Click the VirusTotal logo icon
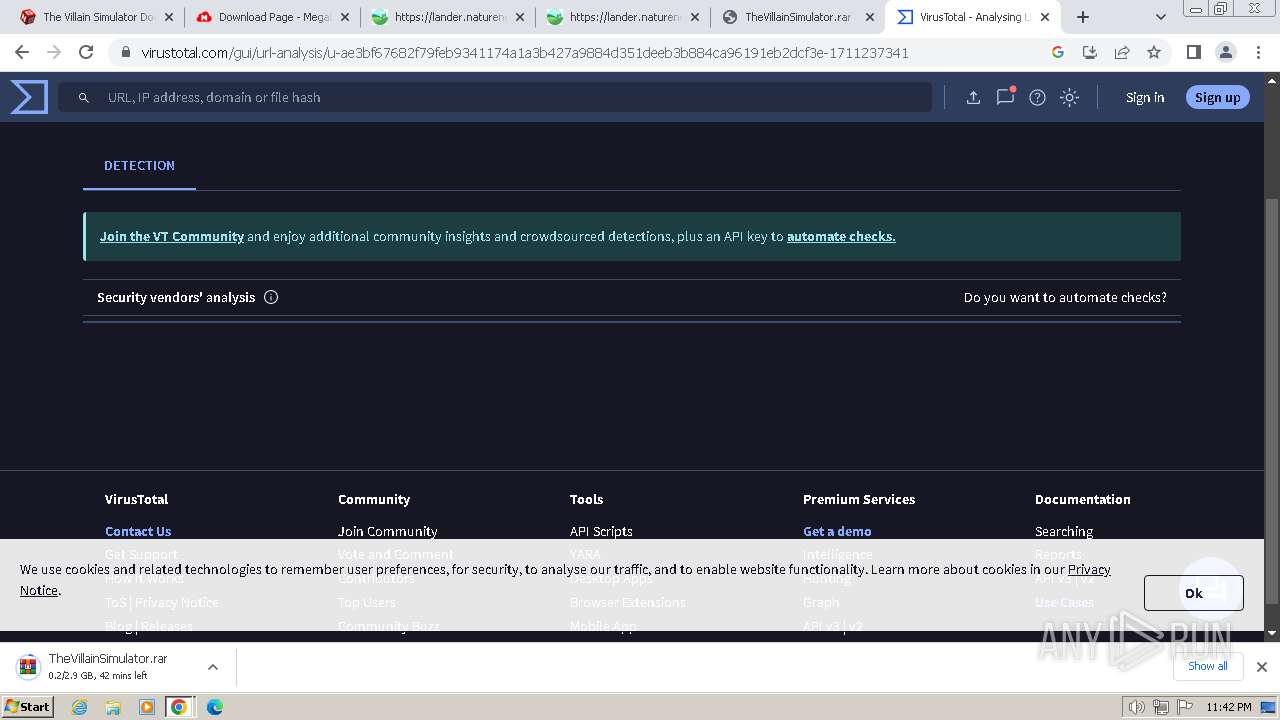This screenshot has width=1280, height=720. pyautogui.click(x=29, y=97)
